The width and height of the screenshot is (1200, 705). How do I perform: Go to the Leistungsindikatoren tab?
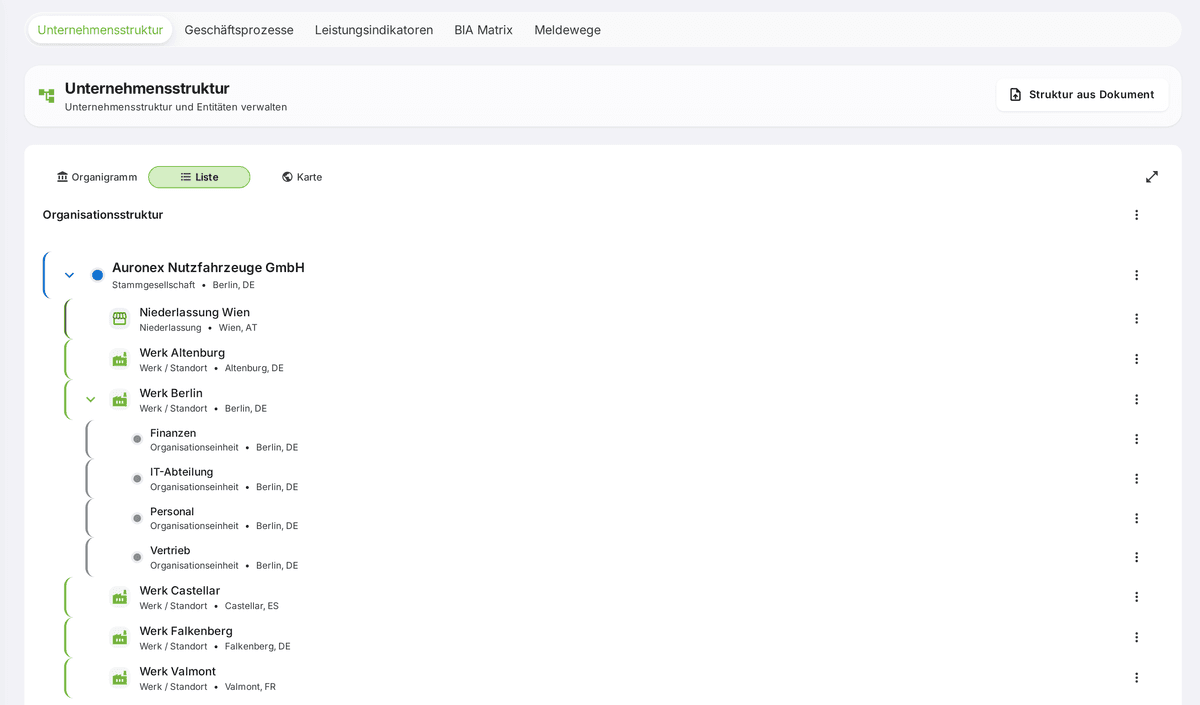tap(374, 30)
